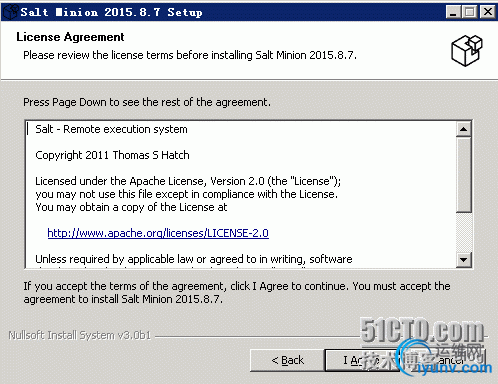Viewport: 498px width, 384px height.
Task: Click 'you may not use this file' line
Action: 186,194
